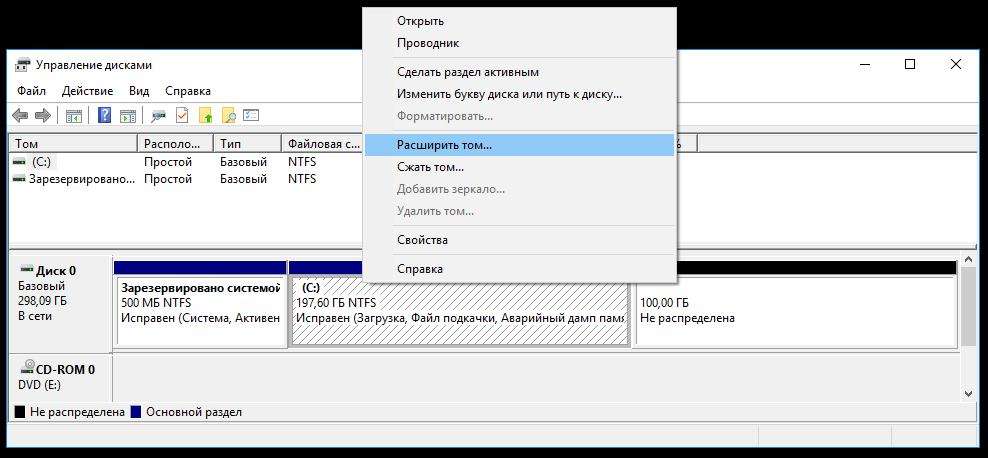
Task: Select the 100,00 ГБ unallocated space block
Action: tap(795, 310)
